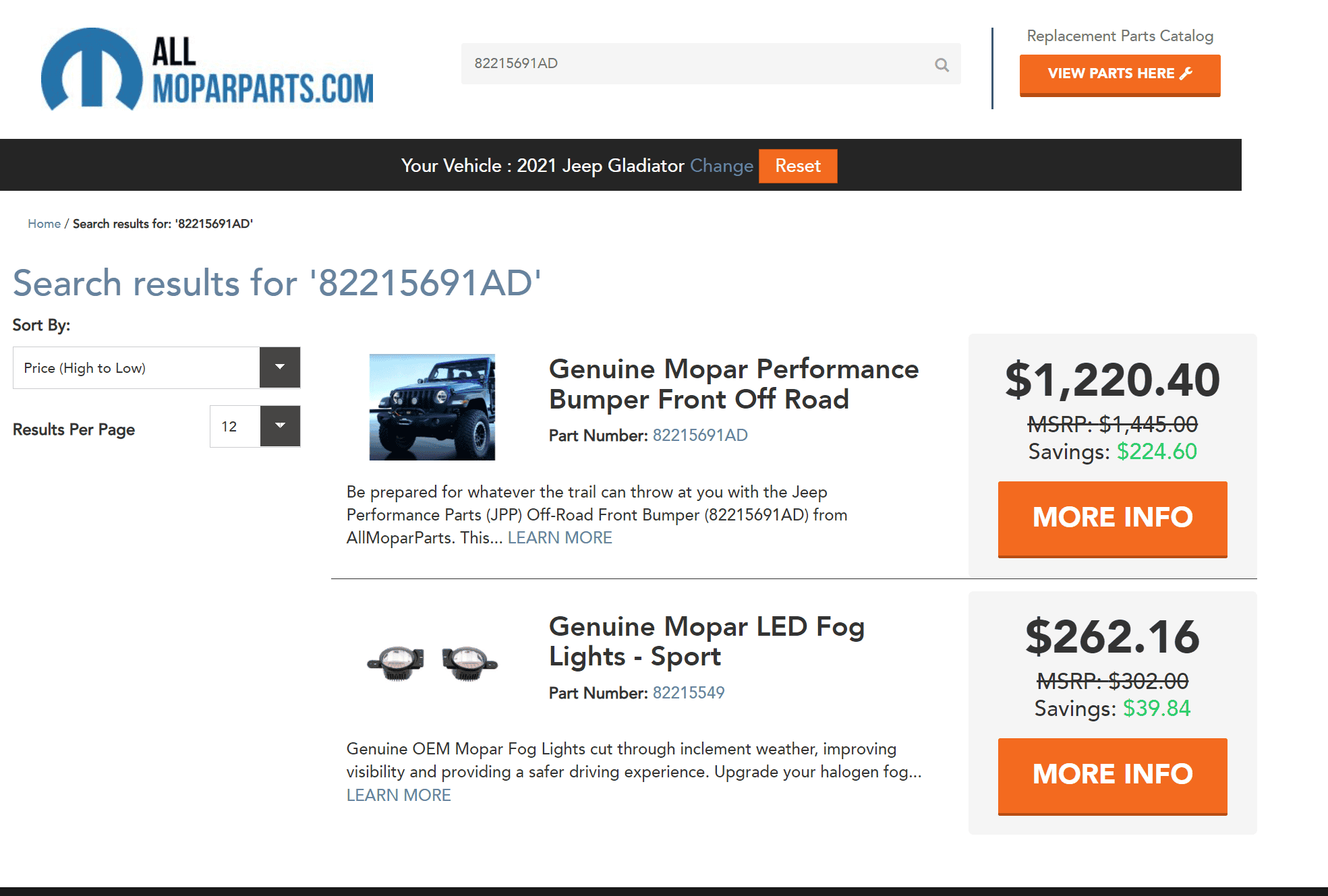Click MORE INFO for the $262.16 fog lights

[1113, 776]
